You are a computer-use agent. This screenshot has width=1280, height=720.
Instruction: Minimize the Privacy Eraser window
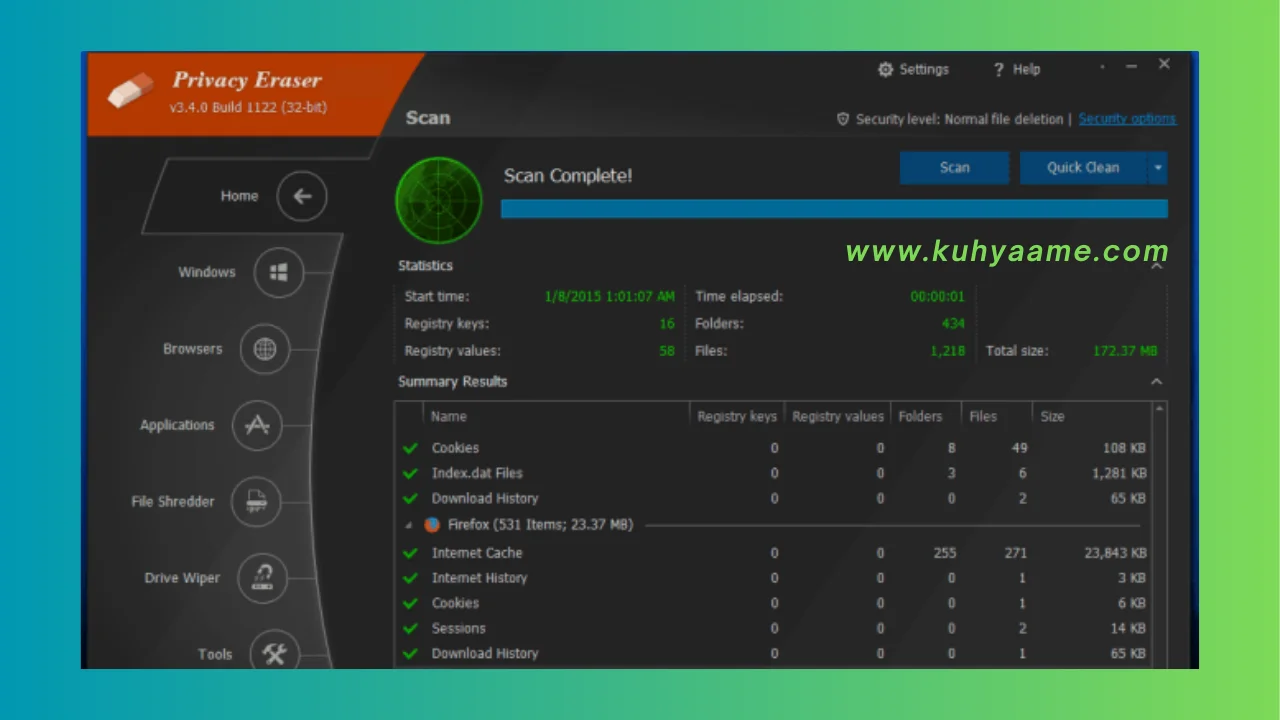(x=1132, y=66)
